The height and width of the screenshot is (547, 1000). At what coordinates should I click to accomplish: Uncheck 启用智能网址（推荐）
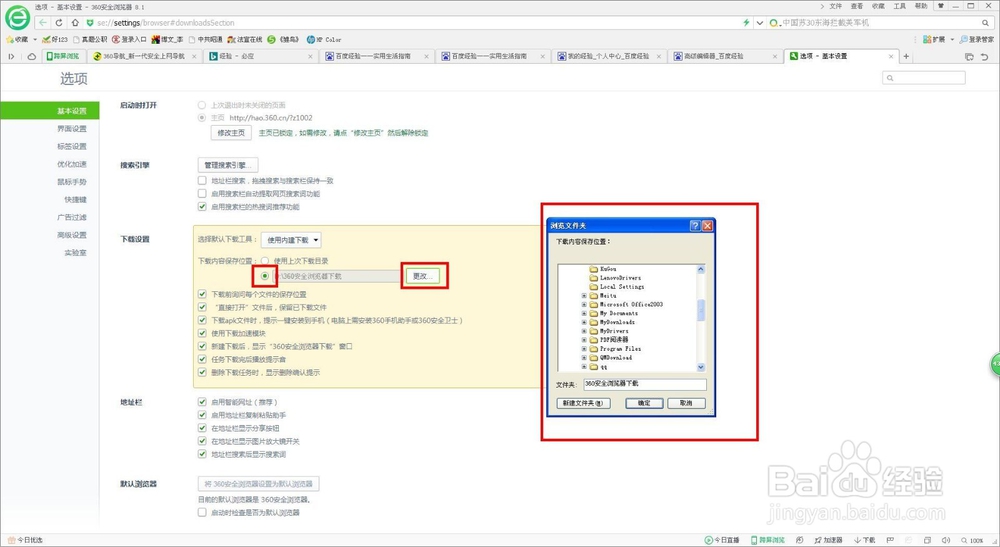pyautogui.click(x=202, y=402)
